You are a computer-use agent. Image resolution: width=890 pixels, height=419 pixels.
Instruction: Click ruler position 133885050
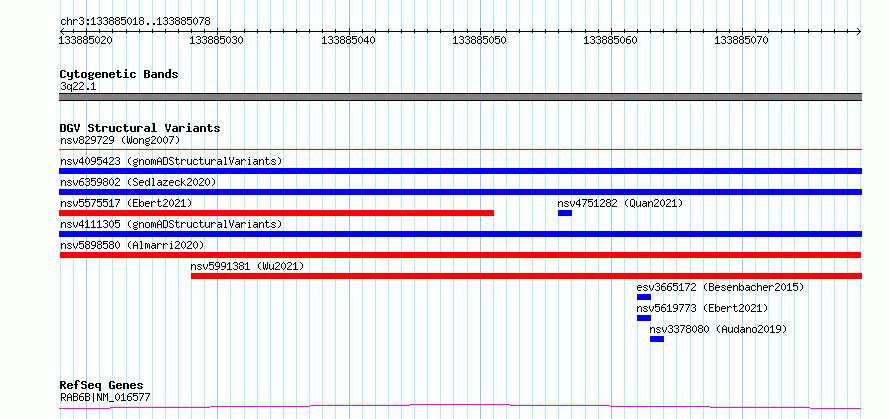[479, 40]
